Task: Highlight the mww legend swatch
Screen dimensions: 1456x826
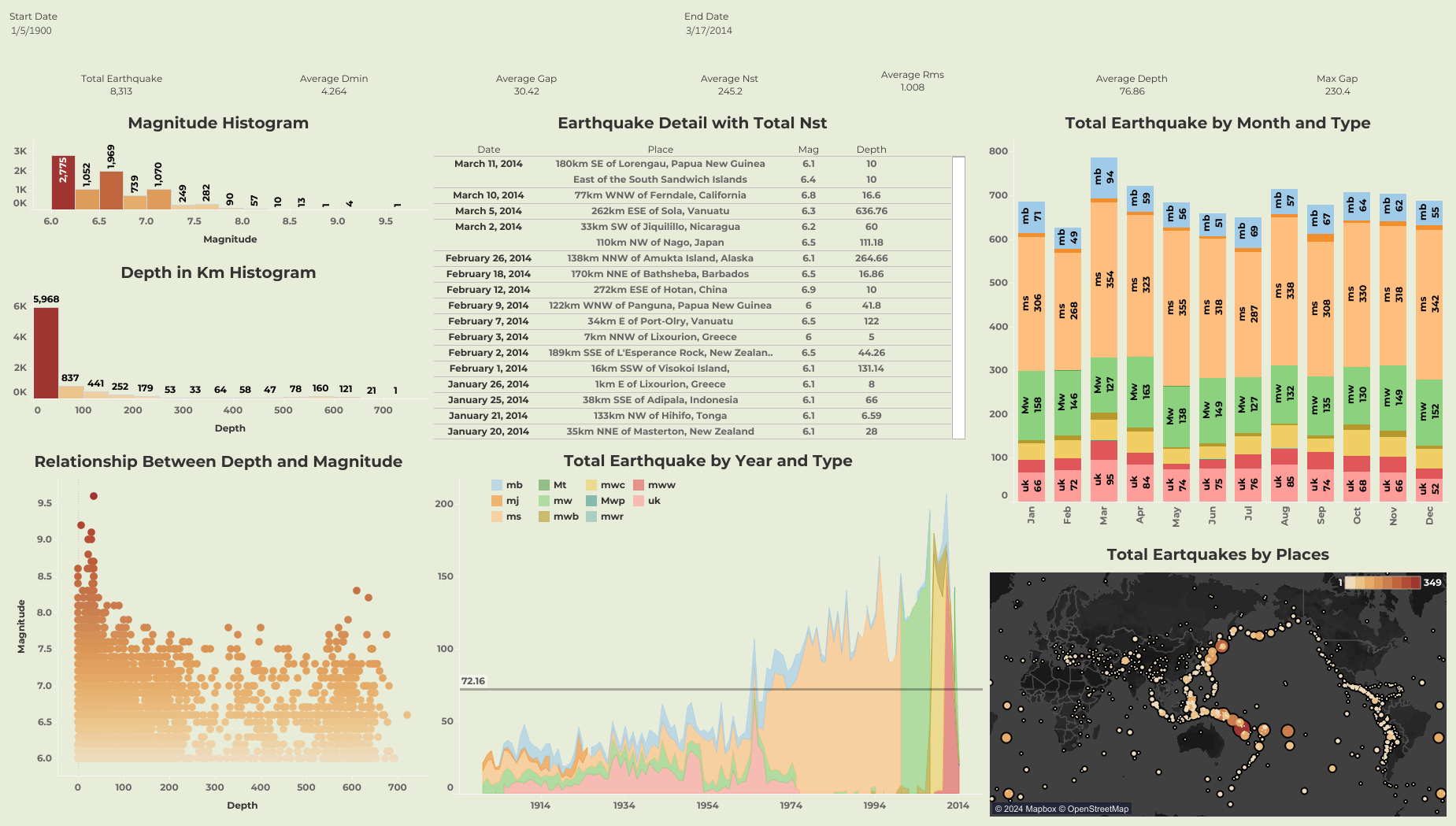Action: coord(639,485)
